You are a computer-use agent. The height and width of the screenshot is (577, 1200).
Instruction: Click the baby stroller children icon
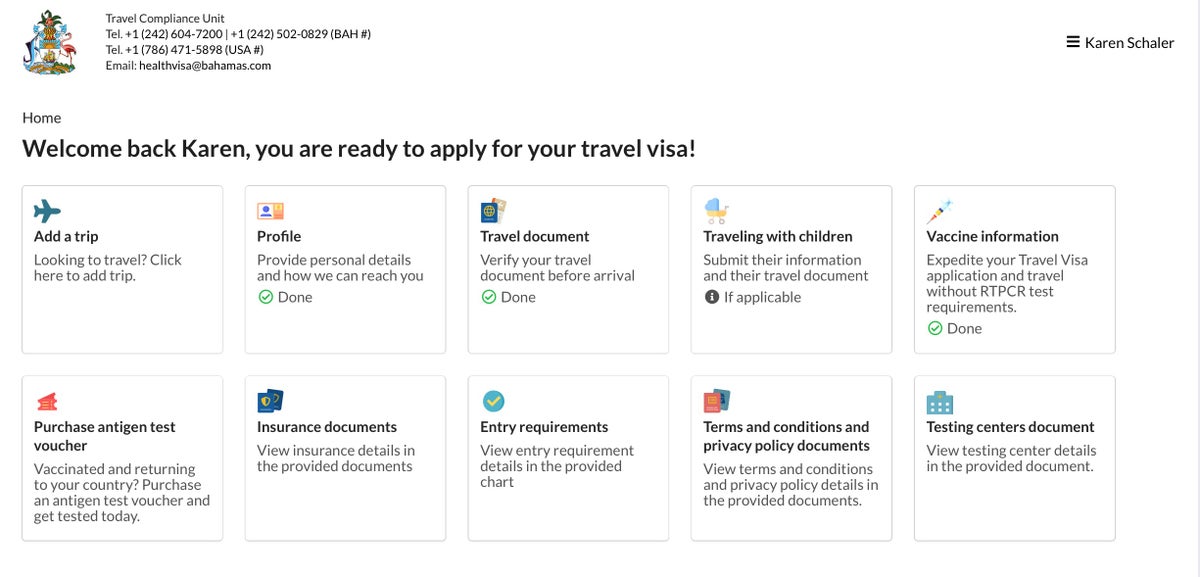716,210
